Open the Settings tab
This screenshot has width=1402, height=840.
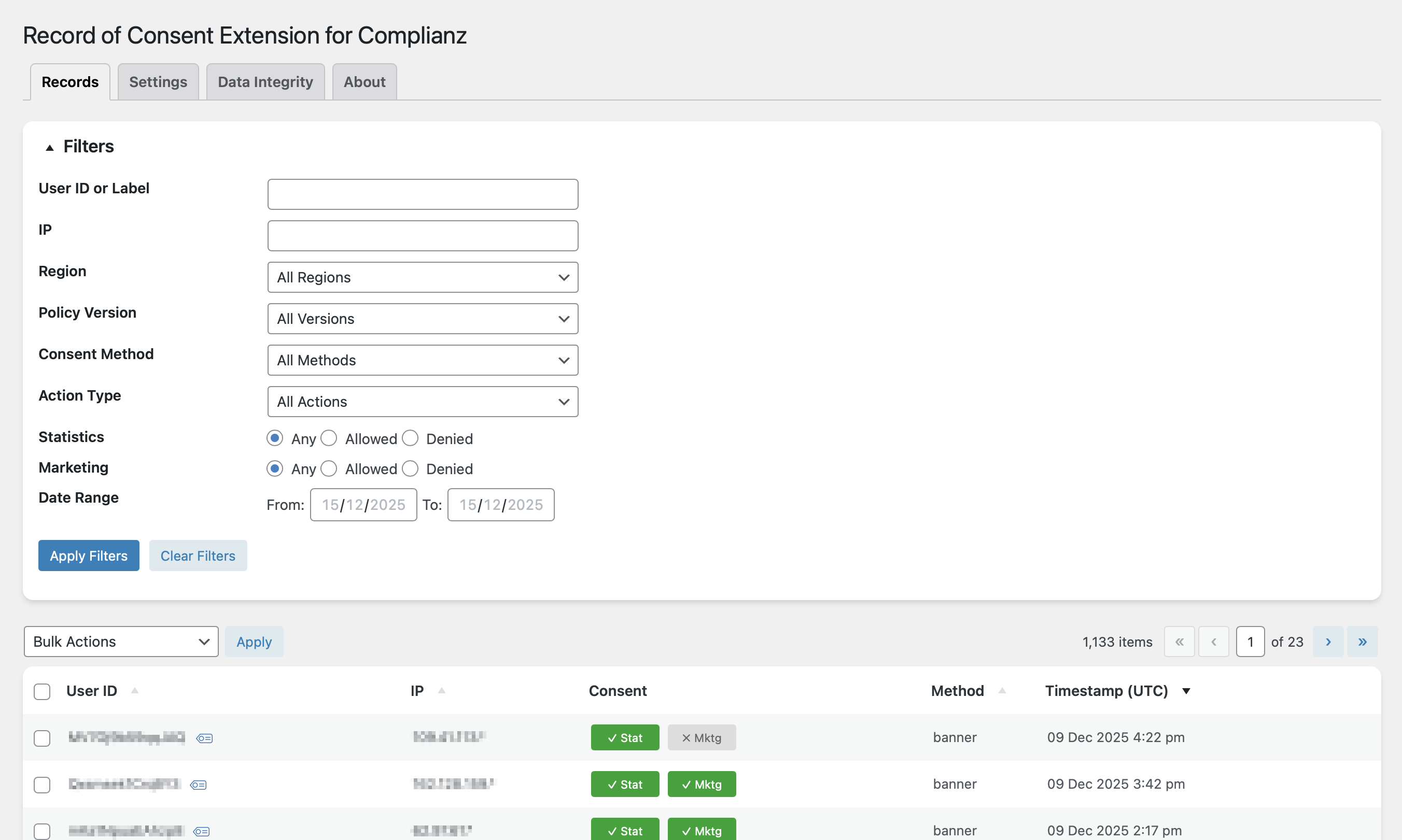pyautogui.click(x=158, y=82)
